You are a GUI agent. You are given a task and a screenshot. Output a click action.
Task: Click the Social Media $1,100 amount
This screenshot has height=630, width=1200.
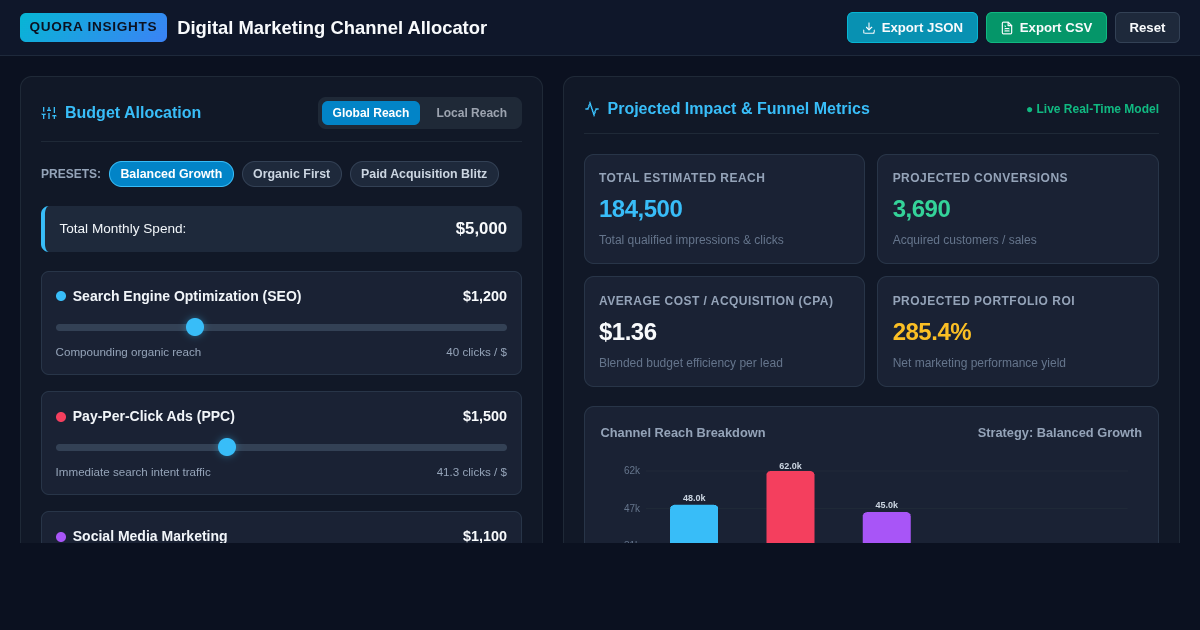[485, 536]
